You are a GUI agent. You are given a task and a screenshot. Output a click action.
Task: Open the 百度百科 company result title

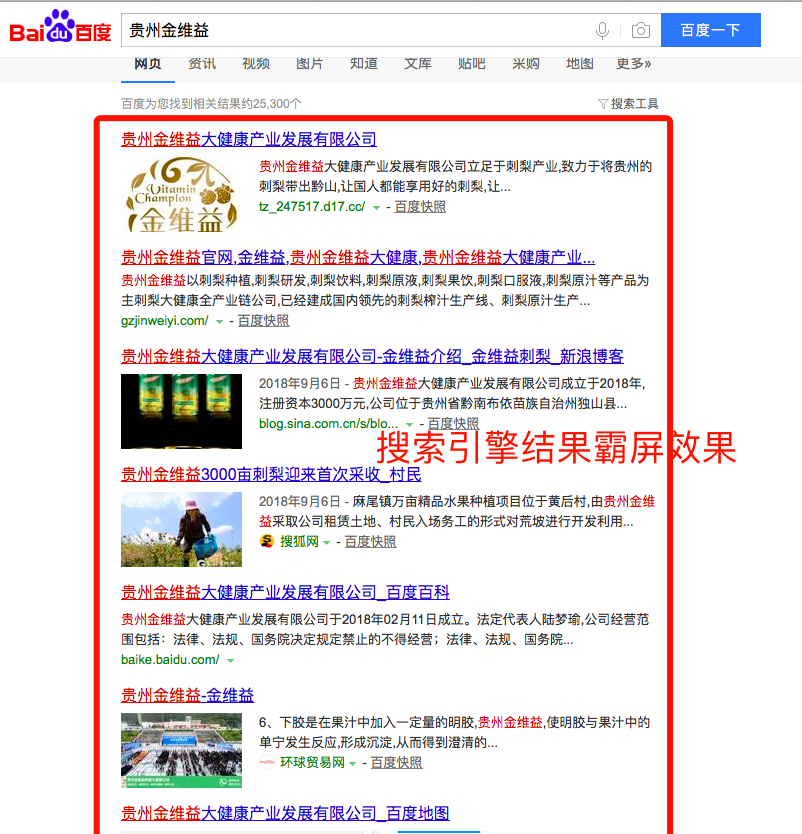point(286,593)
